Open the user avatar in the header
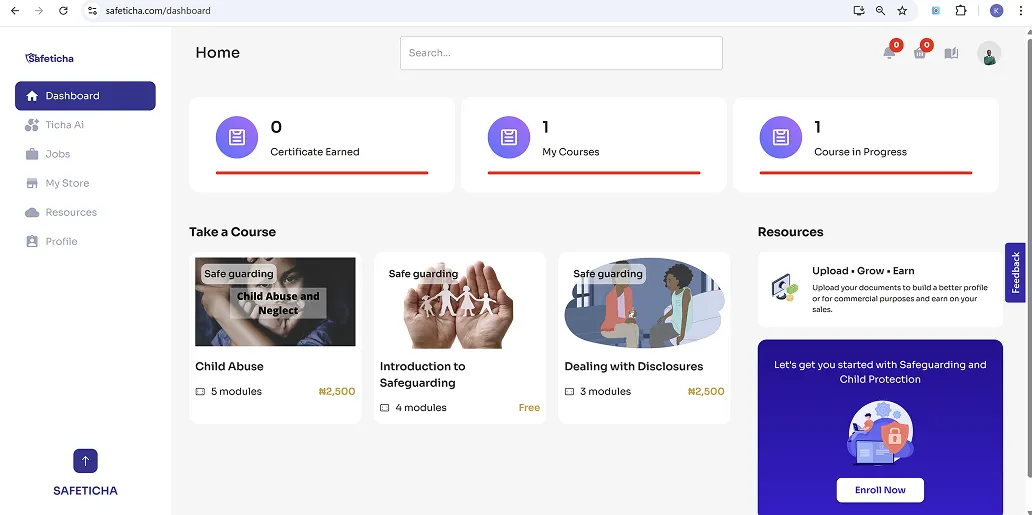Screen dimensions: 1032x515 [989, 53]
